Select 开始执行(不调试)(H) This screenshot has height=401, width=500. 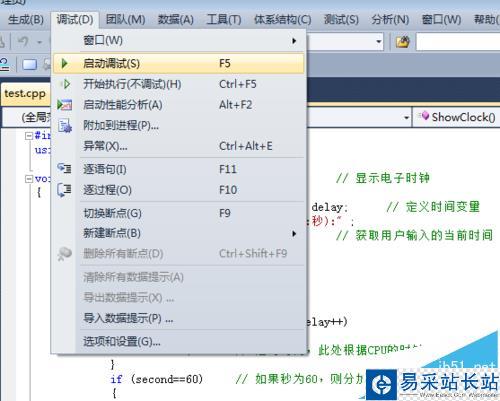179,84
